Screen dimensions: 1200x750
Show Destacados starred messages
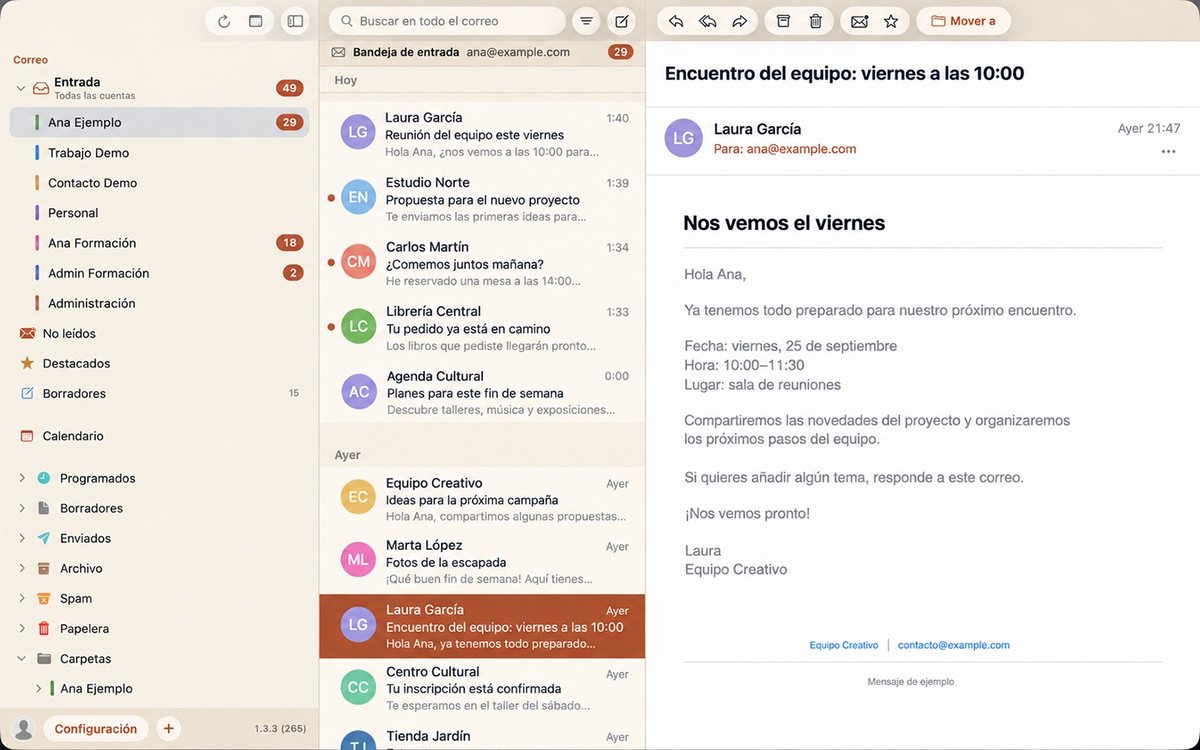(x=159, y=363)
